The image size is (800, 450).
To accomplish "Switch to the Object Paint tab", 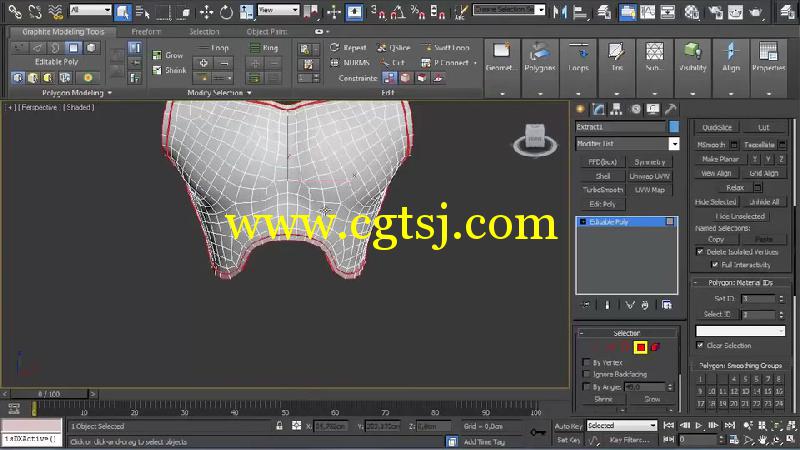I will point(267,32).
